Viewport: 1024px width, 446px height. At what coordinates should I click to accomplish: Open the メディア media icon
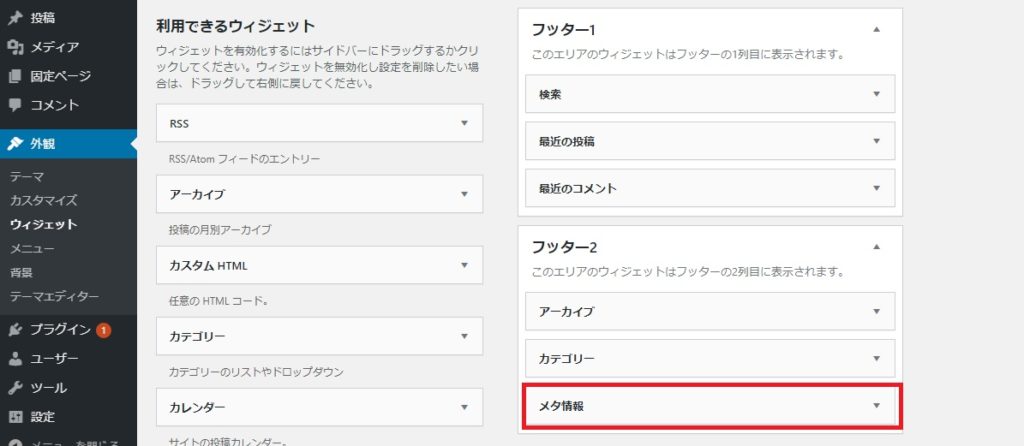15,47
